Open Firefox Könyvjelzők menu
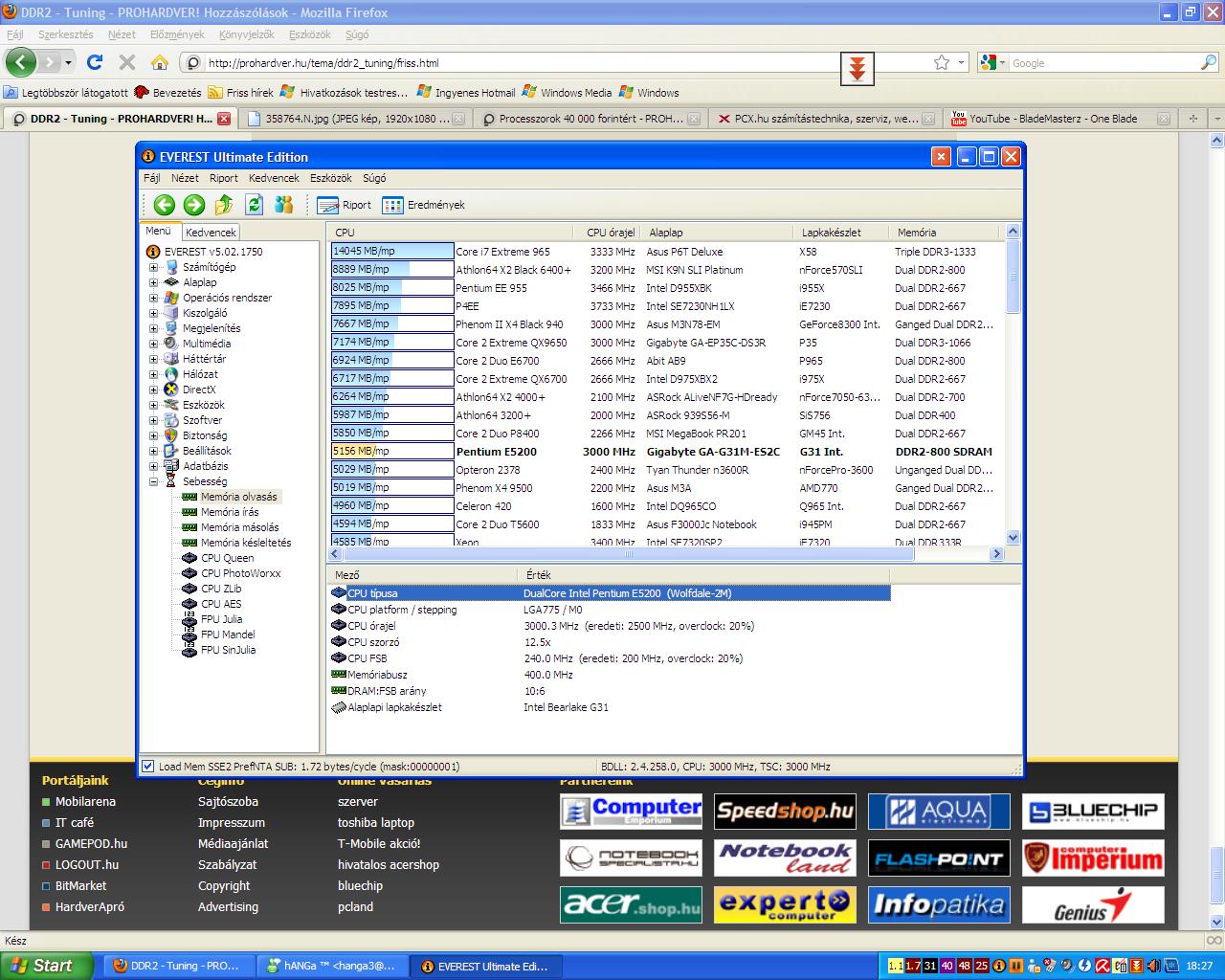This screenshot has width=1225, height=980. click(x=246, y=34)
